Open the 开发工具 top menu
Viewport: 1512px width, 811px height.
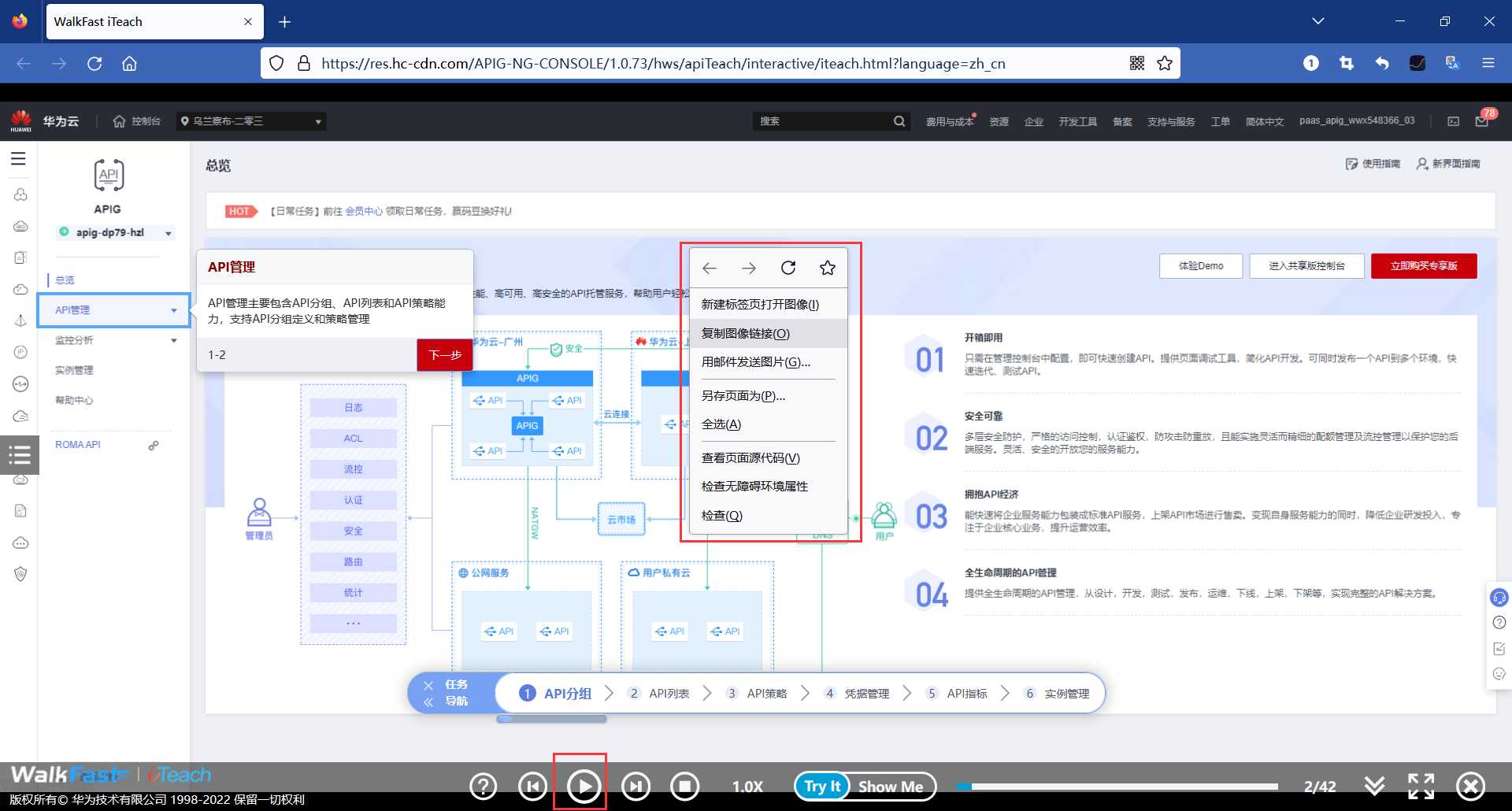1078,121
